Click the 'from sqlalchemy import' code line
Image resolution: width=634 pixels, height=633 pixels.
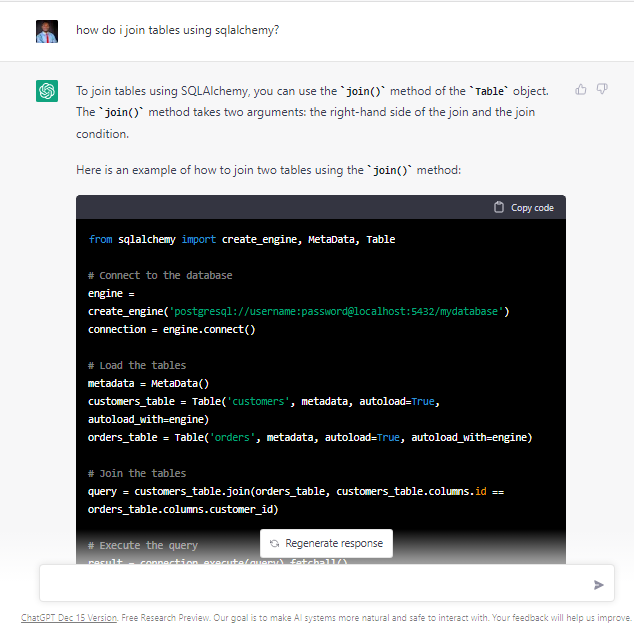(x=241, y=239)
